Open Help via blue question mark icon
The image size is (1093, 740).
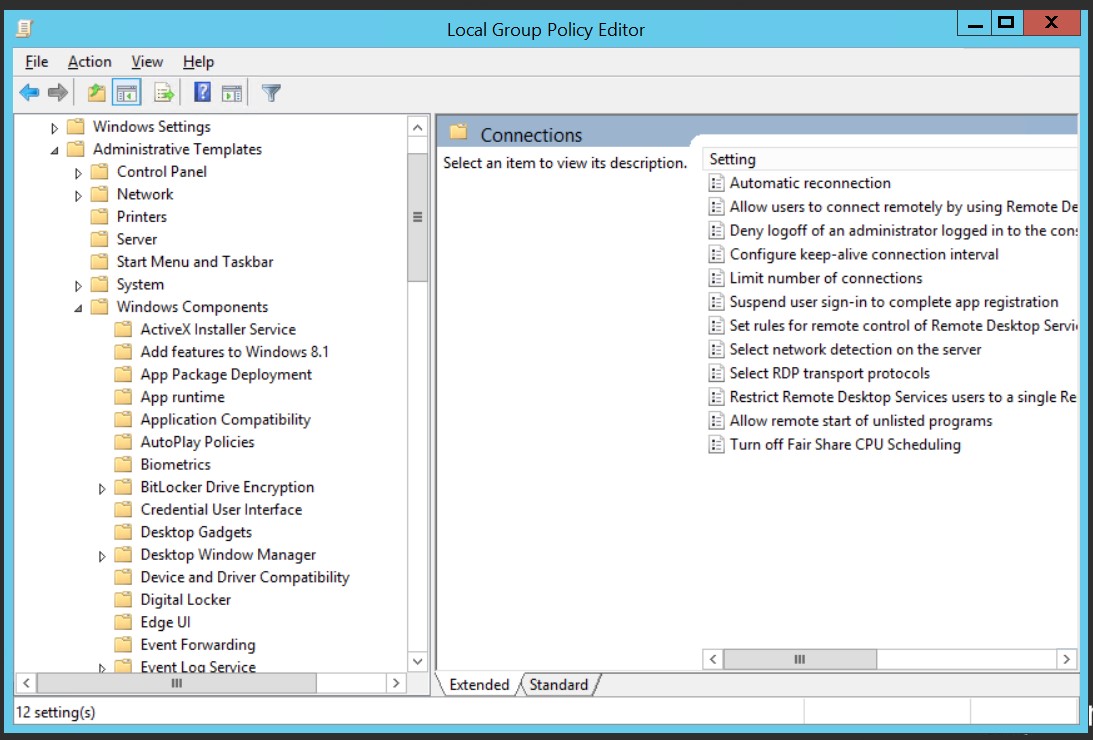202,93
